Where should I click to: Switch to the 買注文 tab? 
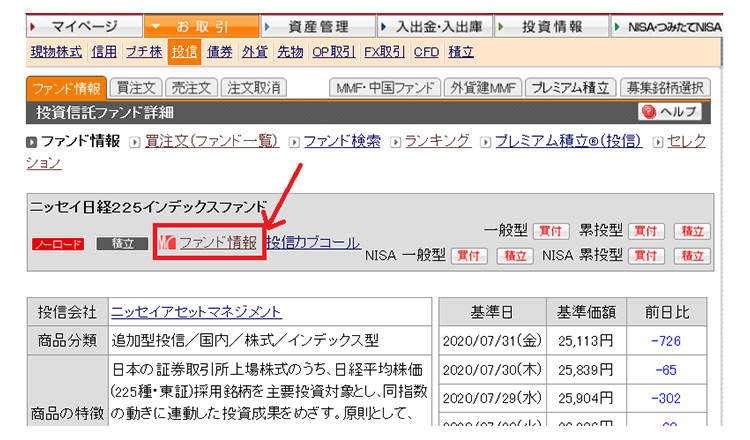pyautogui.click(x=136, y=88)
